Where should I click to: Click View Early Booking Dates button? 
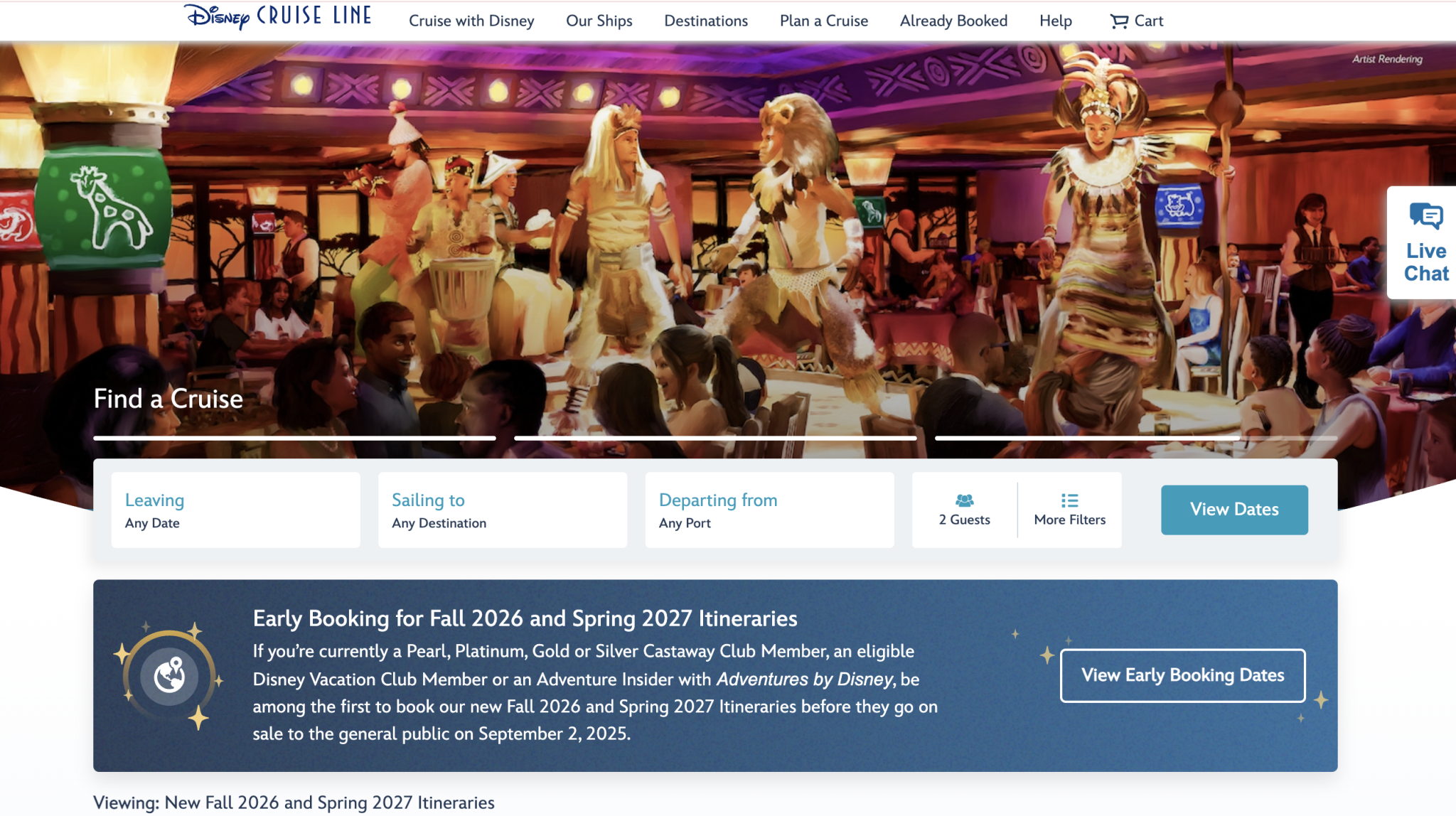tap(1183, 675)
